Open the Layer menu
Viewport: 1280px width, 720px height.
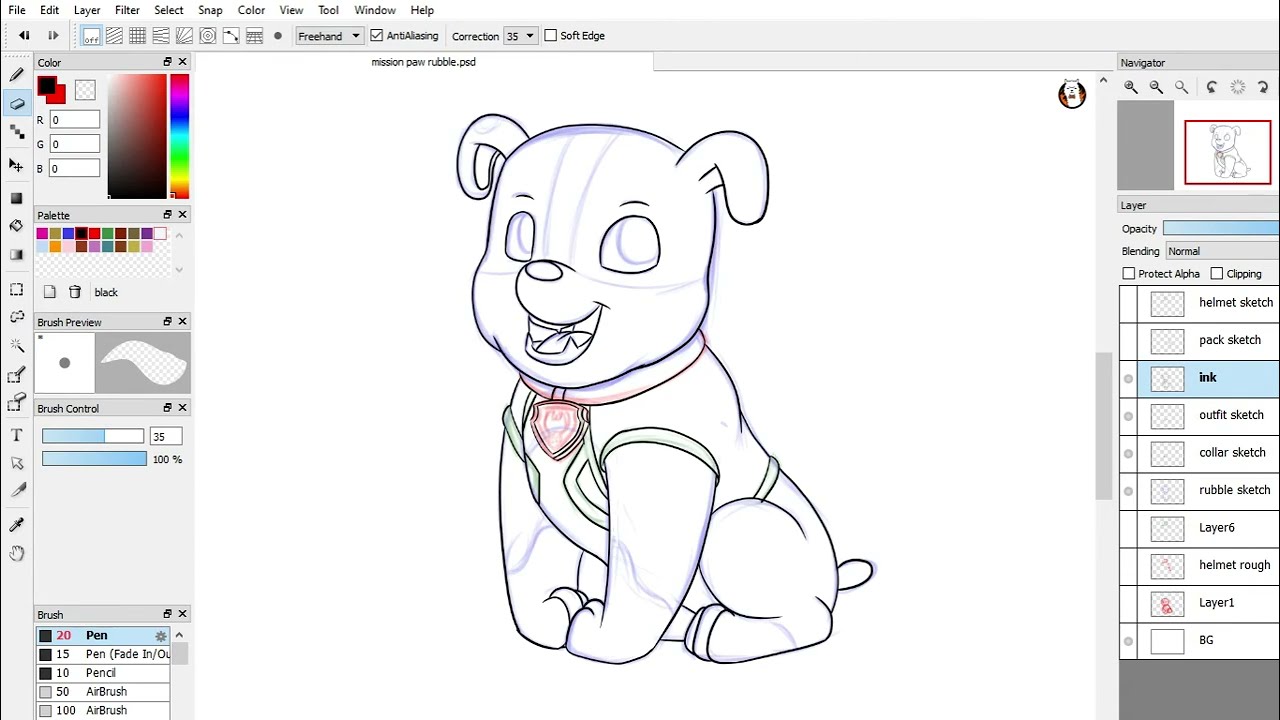coord(87,10)
